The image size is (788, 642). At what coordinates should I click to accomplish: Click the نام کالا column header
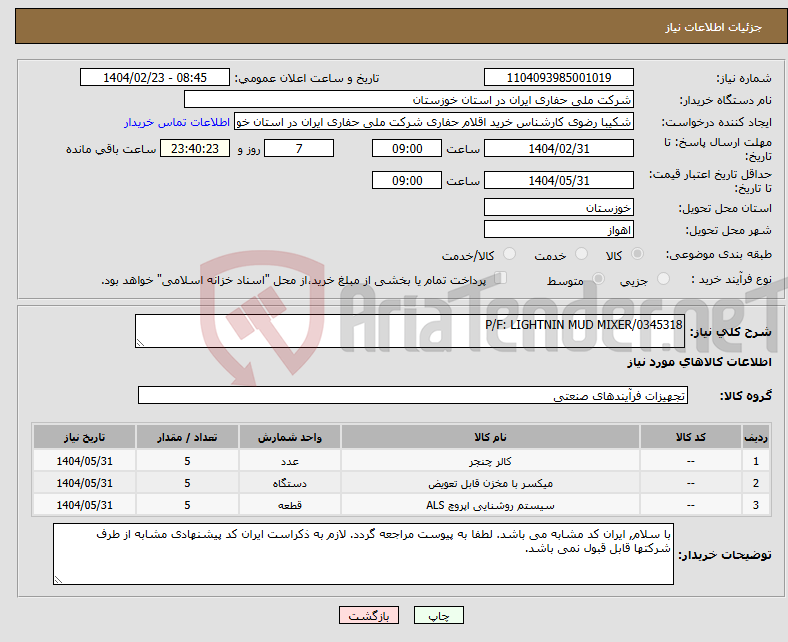[490, 437]
